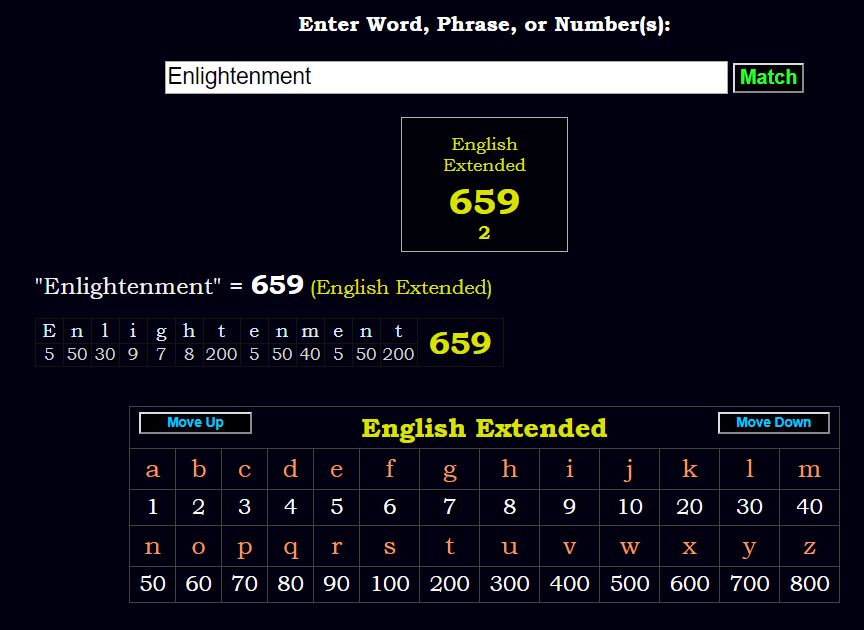Select letter 'a' in the cipher table
The image size is (864, 630).
tap(153, 469)
